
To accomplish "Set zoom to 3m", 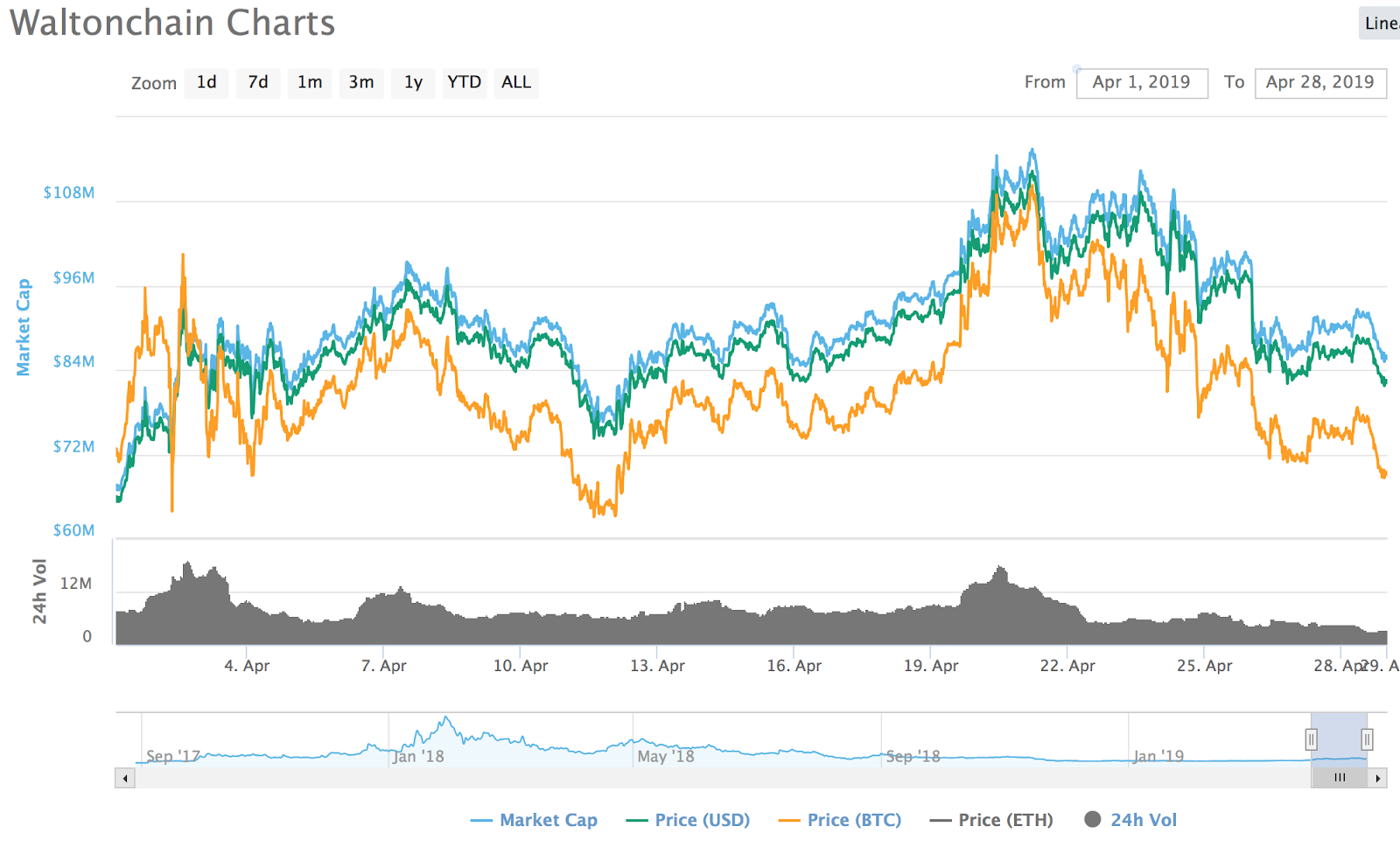I will pyautogui.click(x=361, y=83).
